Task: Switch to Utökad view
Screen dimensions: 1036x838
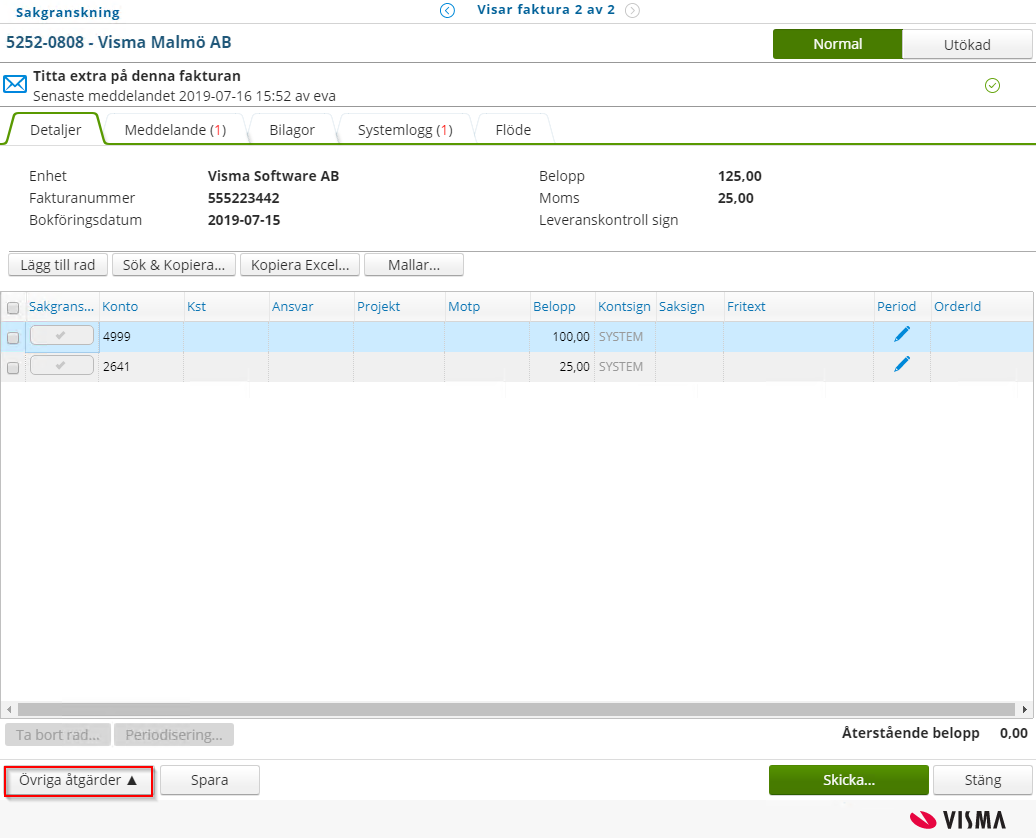Action: pos(967,44)
